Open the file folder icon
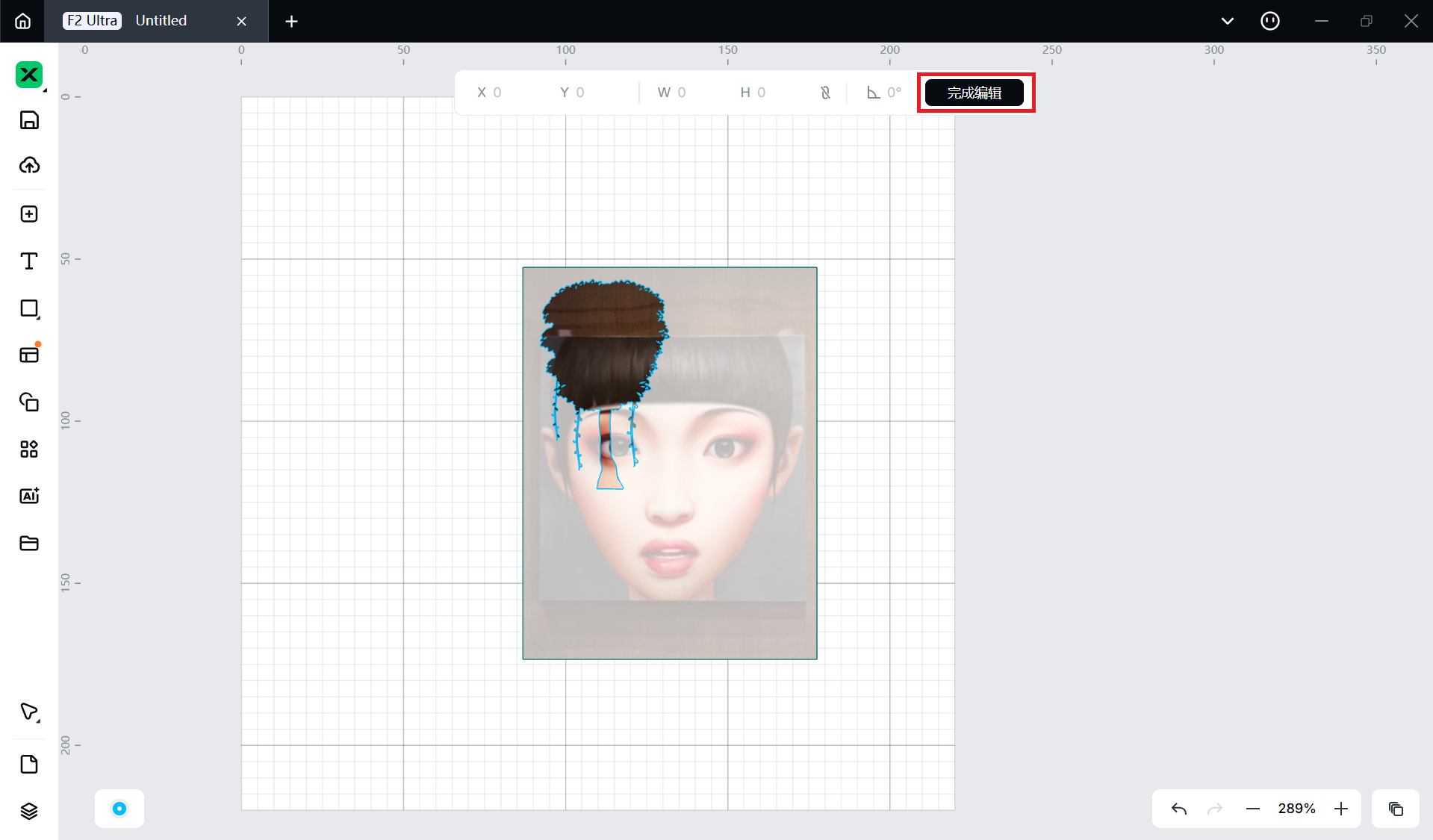Viewport: 1433px width, 840px height. pyautogui.click(x=29, y=543)
